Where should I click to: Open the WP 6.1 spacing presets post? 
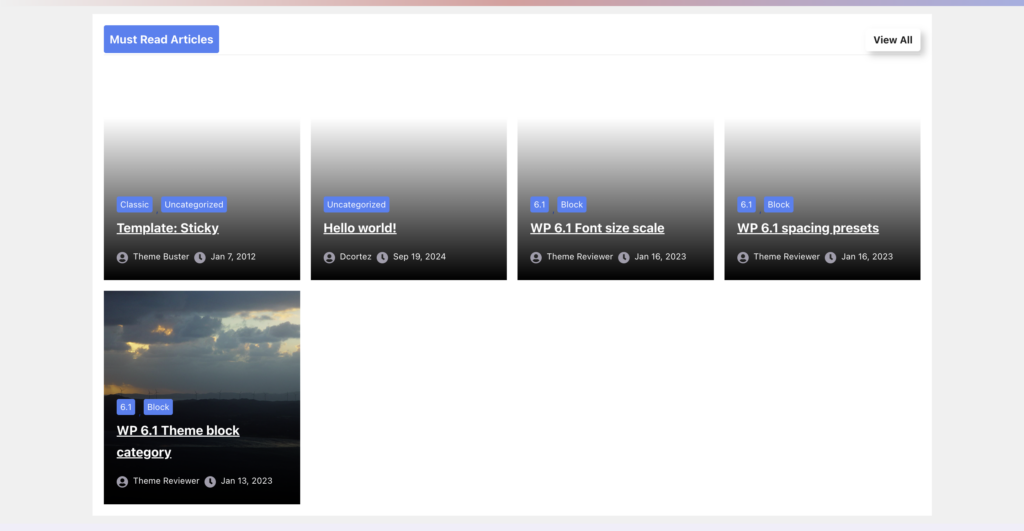click(807, 228)
